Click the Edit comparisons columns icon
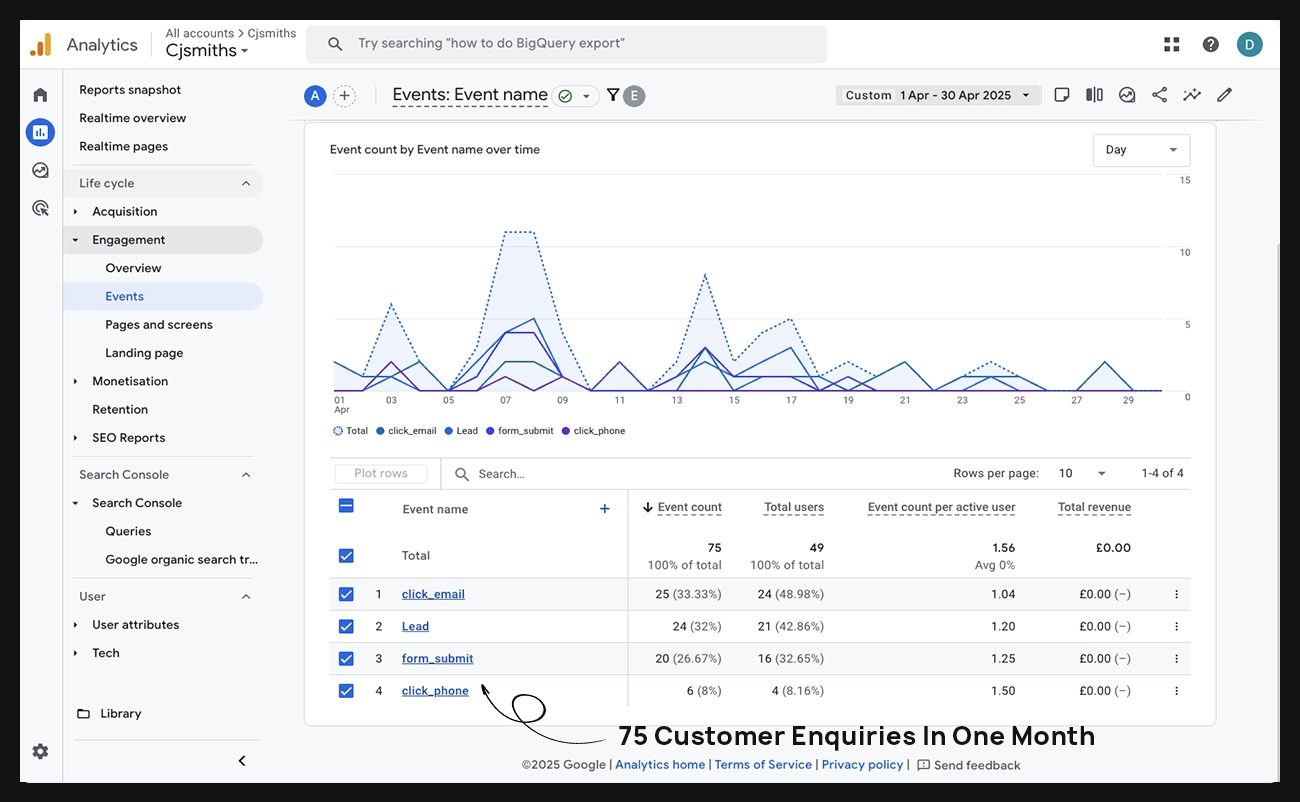Screen dimensions: 1300x802 [x=1095, y=95]
